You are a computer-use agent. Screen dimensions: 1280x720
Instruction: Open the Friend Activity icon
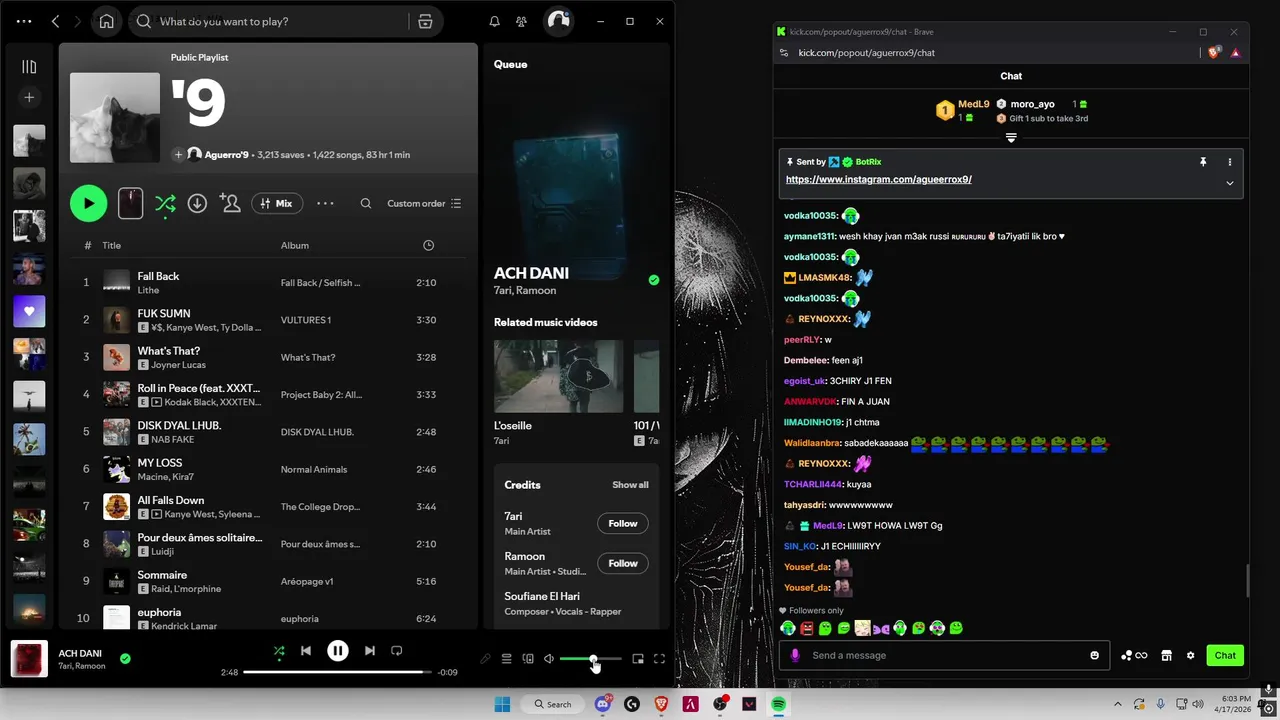coord(521,21)
